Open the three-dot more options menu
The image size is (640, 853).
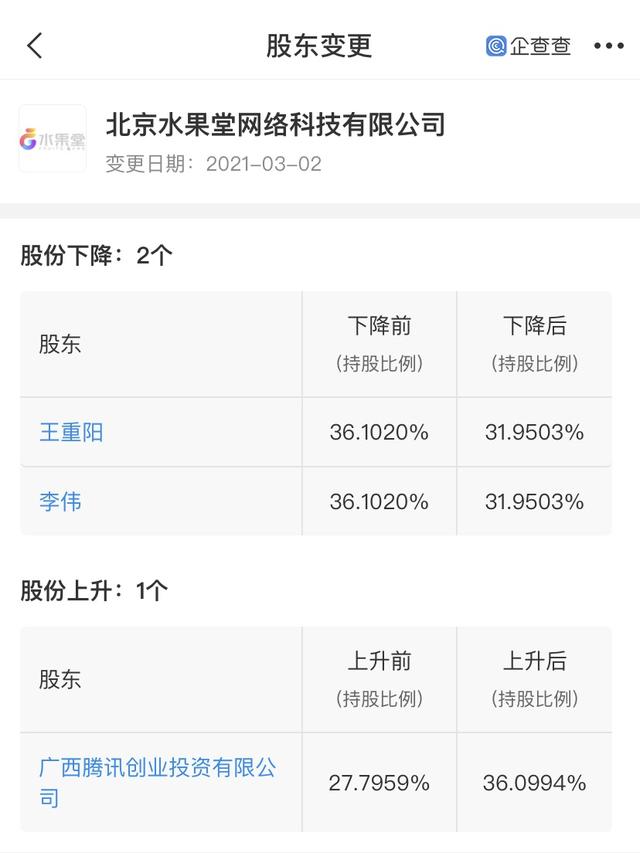608,46
